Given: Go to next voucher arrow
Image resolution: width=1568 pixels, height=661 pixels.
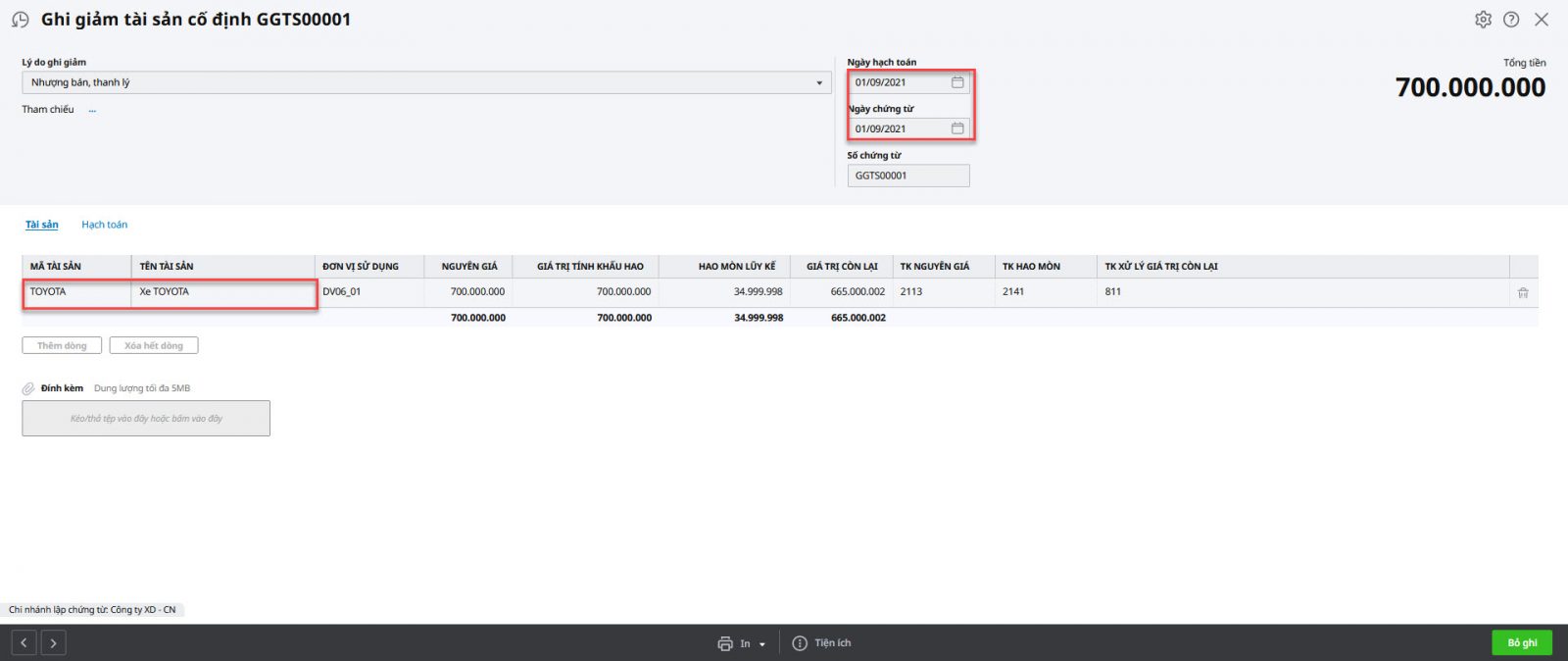Looking at the screenshot, I should tap(53, 643).
